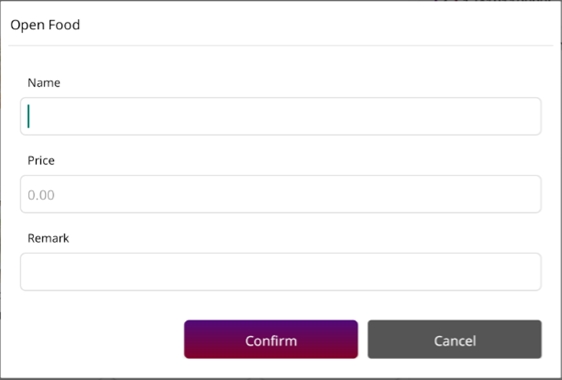Click the text box below Price label

coord(281,194)
